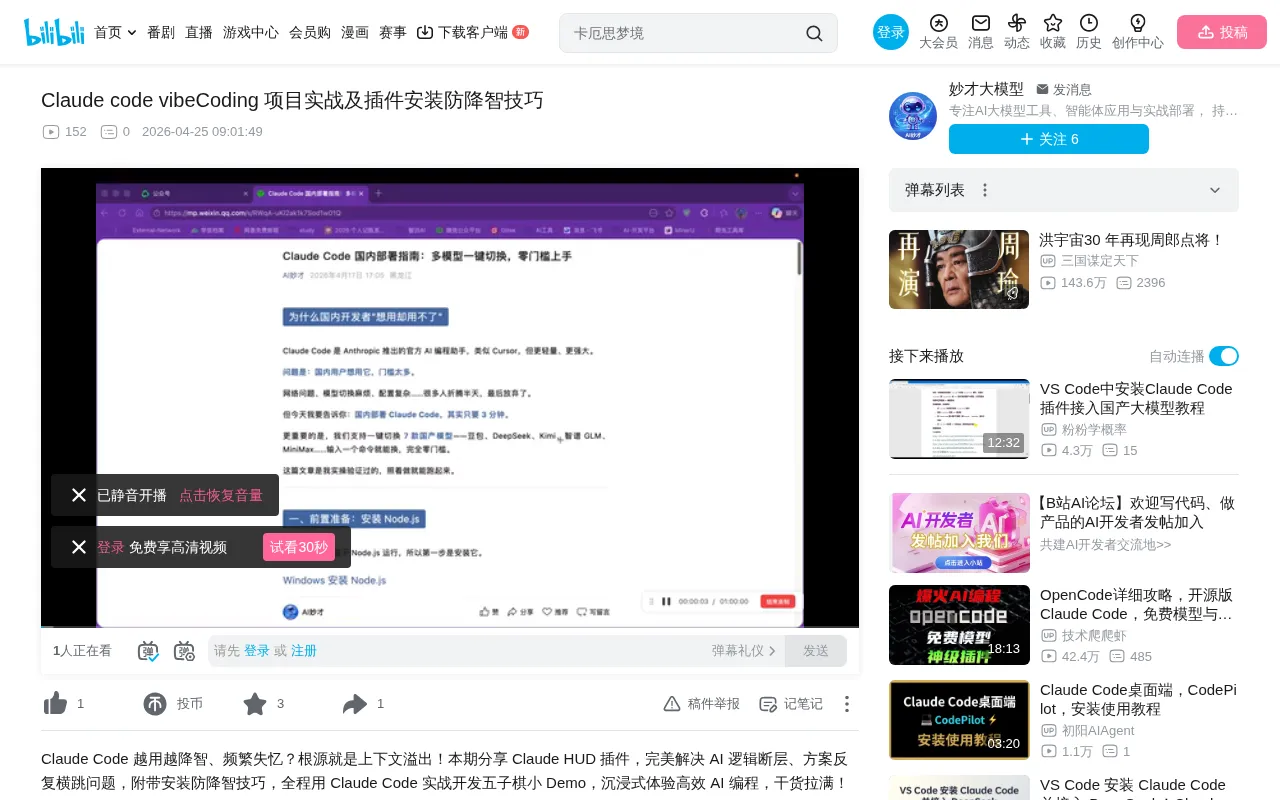The width and height of the screenshot is (1280, 800).
Task: Open 番剧 navigation item
Action: point(161,32)
